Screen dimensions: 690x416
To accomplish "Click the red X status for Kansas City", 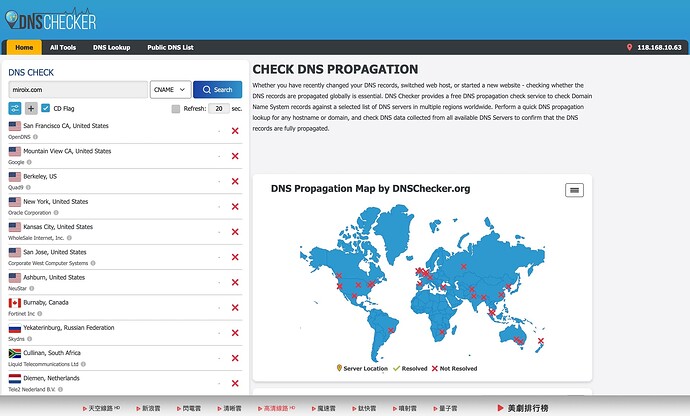I will click(235, 232).
